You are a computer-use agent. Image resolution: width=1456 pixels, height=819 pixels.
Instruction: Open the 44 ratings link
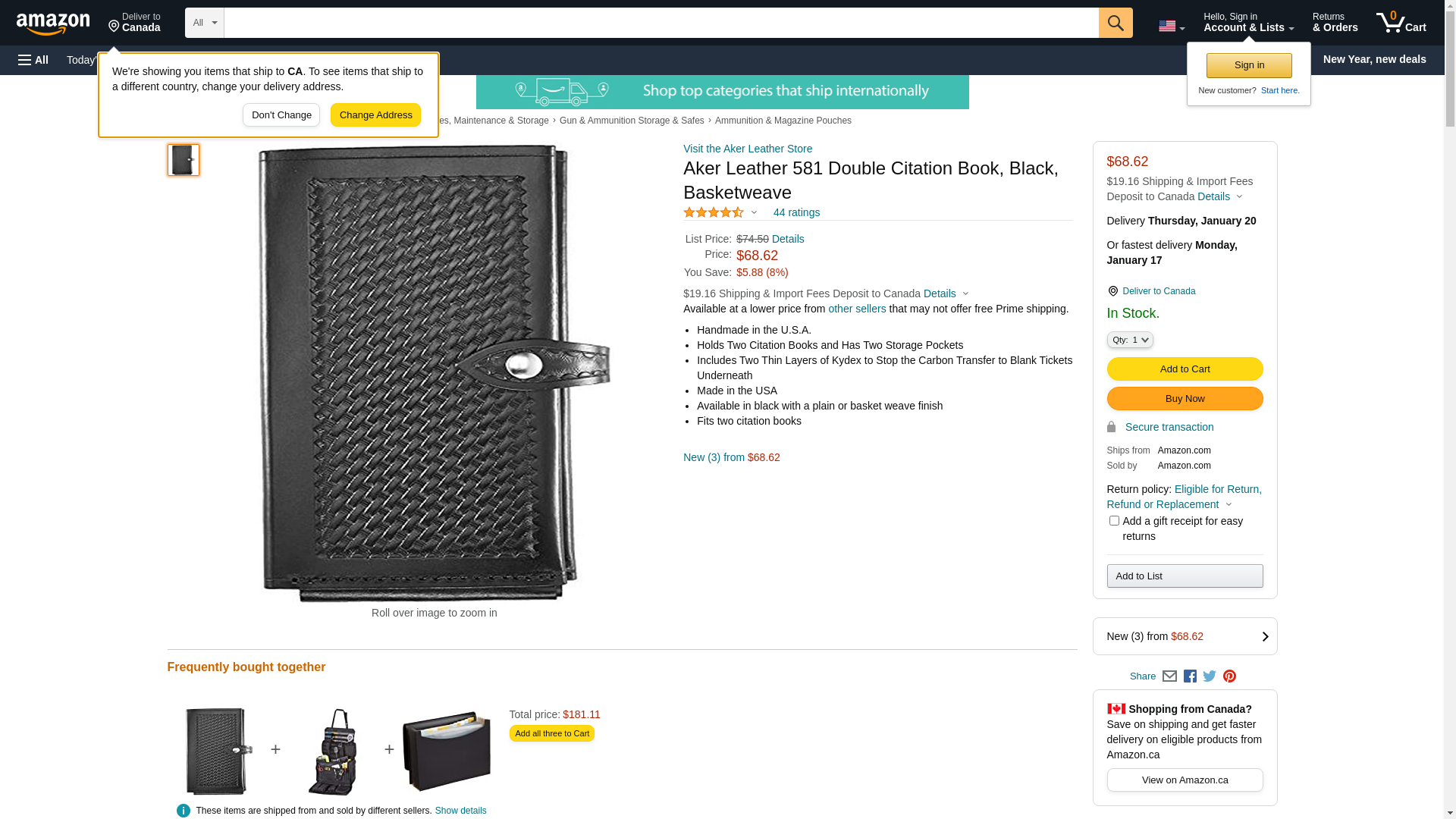click(x=796, y=212)
